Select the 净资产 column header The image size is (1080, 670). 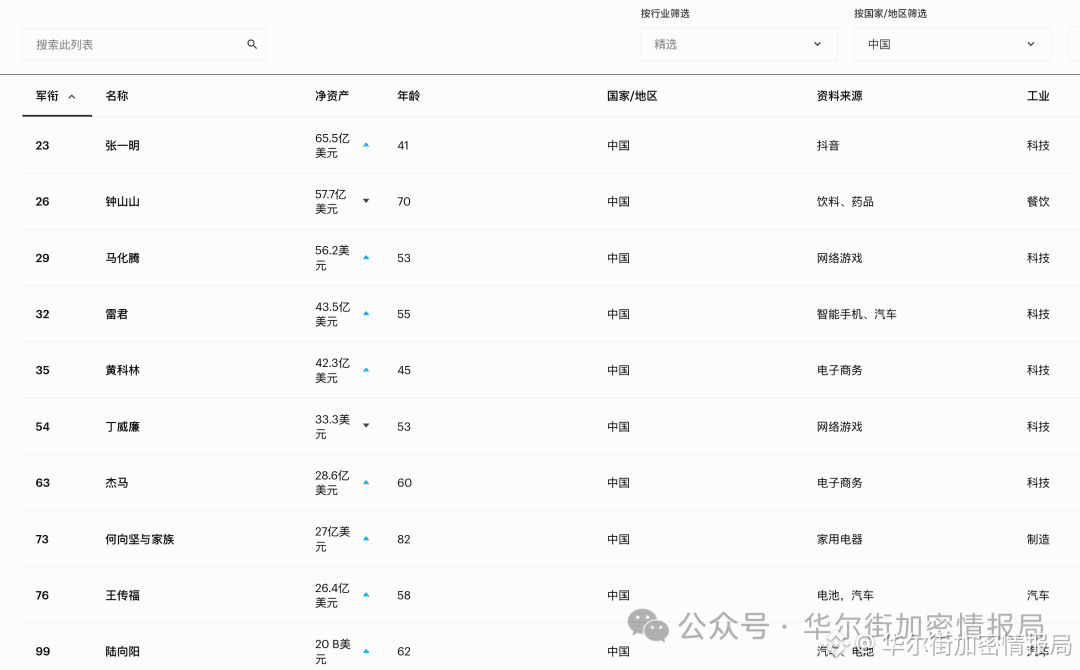click(x=332, y=96)
